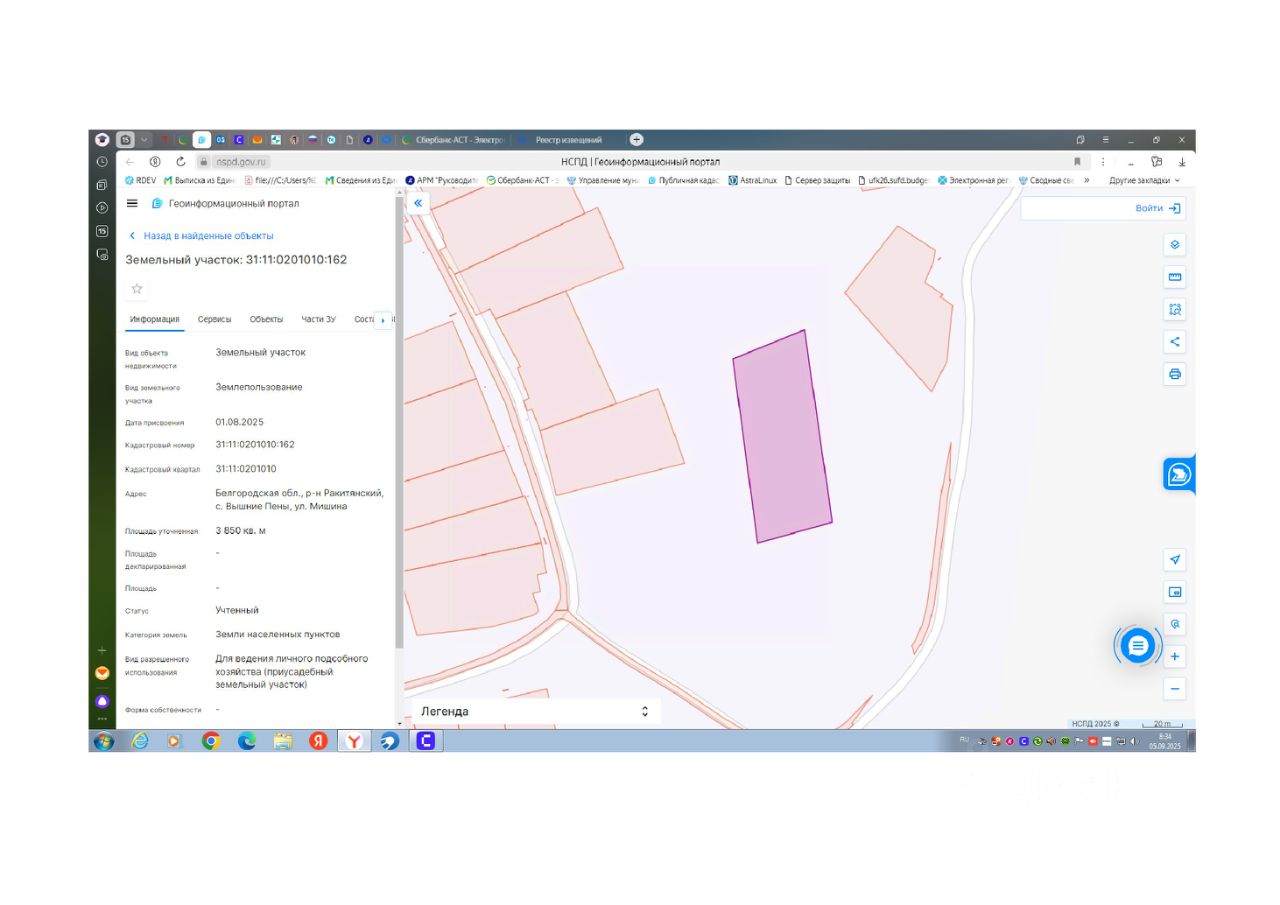Reload the page in the browser
This screenshot has height=905, width=1280.
tap(181, 161)
